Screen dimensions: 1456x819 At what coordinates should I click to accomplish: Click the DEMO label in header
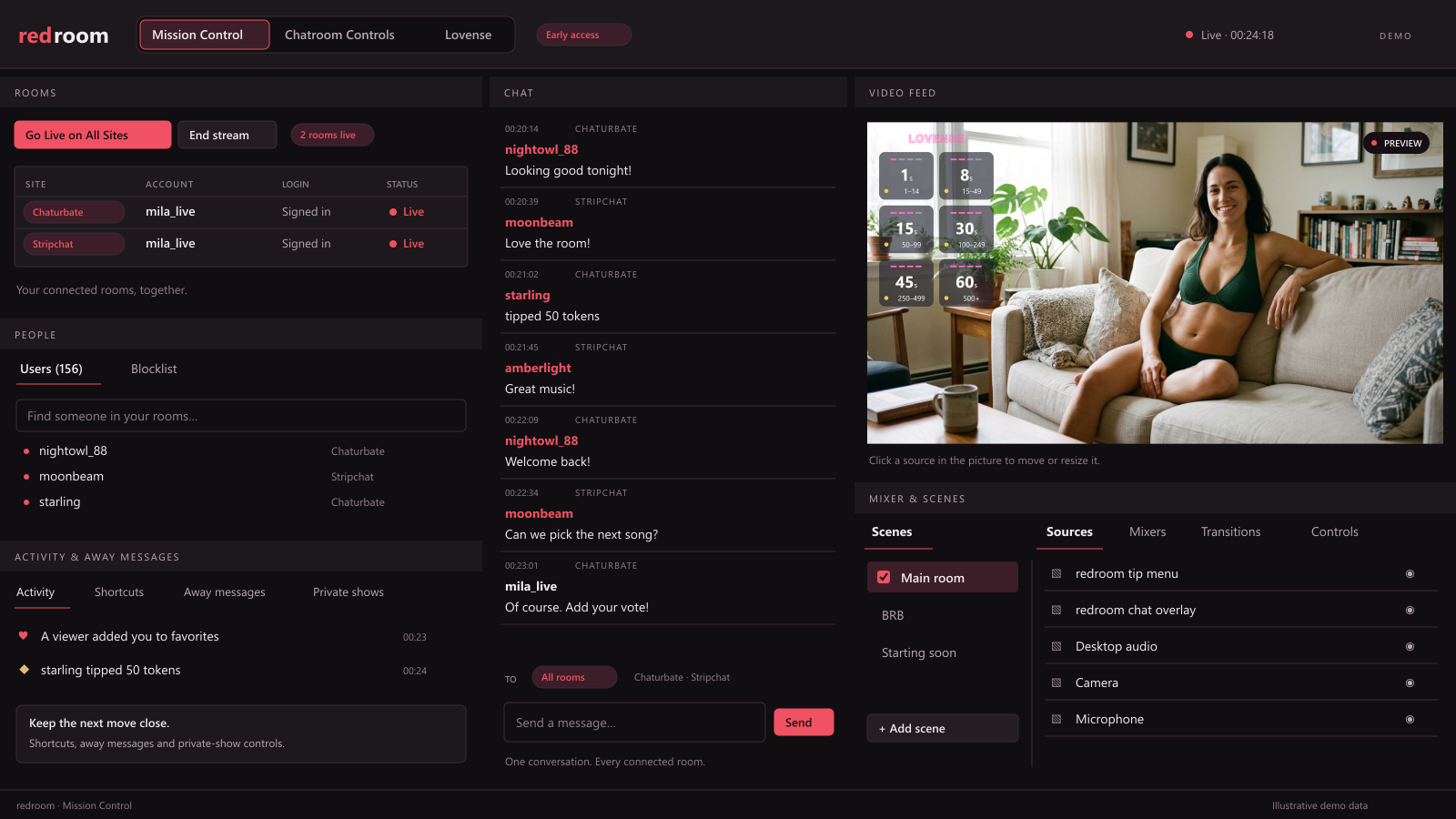pos(1395,36)
